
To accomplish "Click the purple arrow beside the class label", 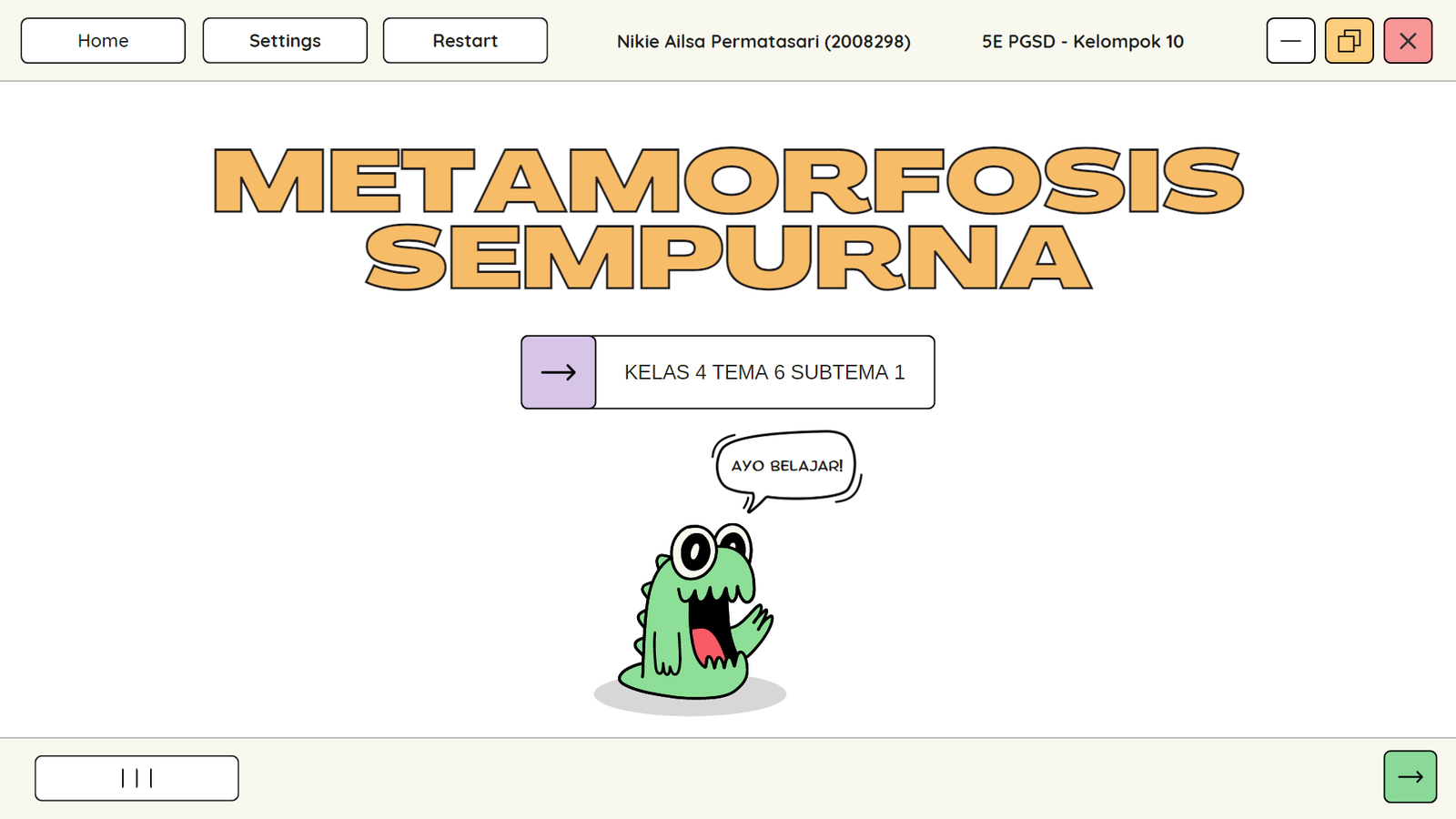I will [559, 372].
